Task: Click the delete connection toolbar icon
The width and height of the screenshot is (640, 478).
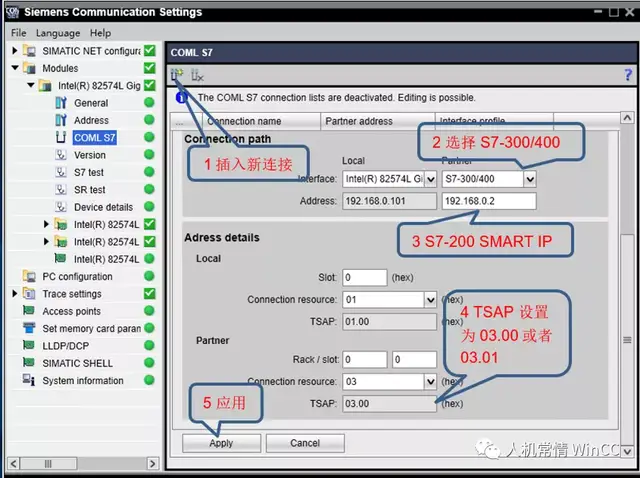Action: 196,75
